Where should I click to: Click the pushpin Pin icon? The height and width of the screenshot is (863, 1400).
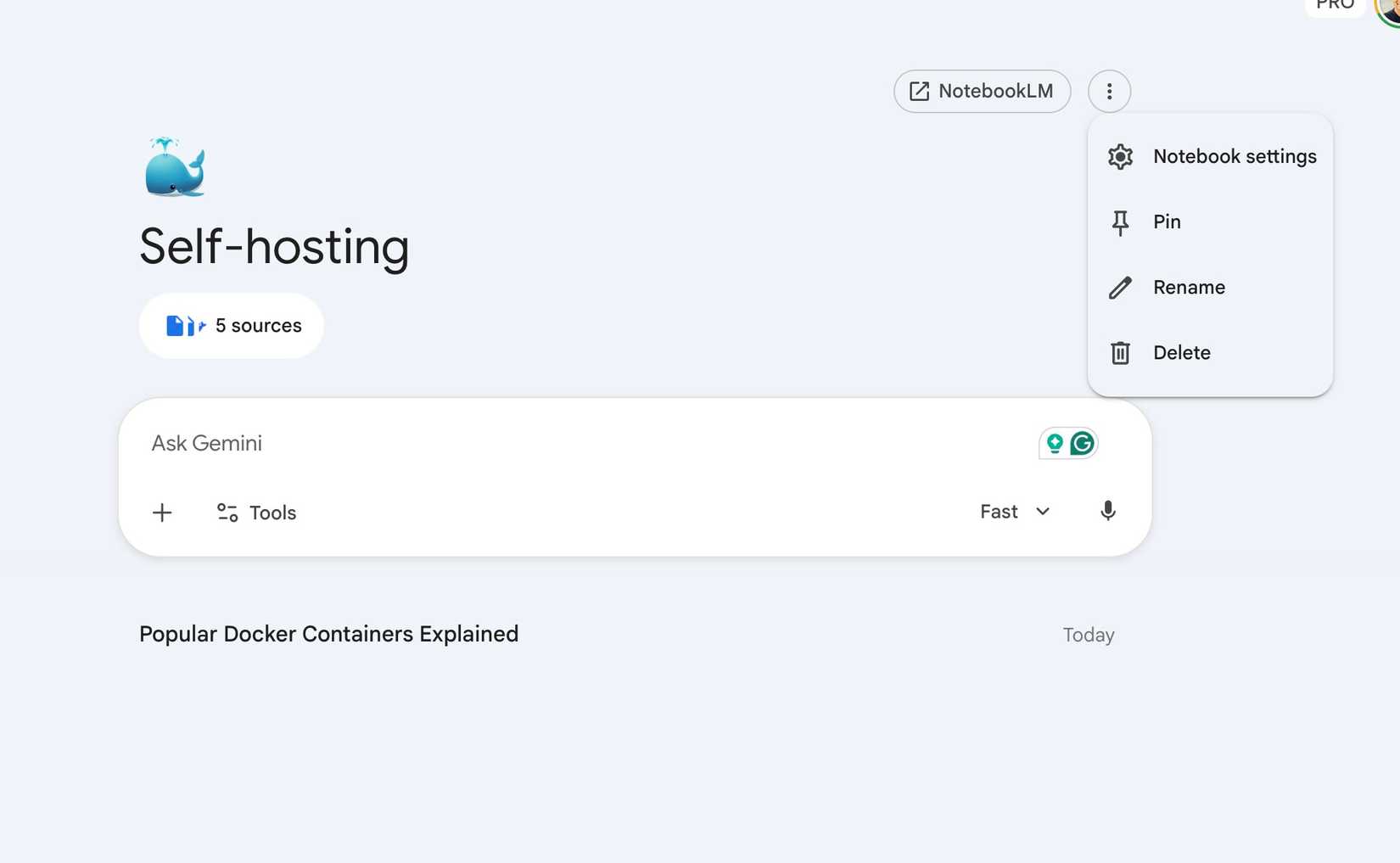[1120, 222]
